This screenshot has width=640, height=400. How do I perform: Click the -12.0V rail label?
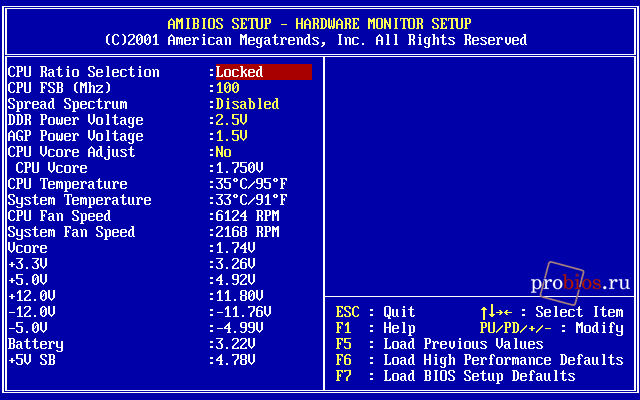(32, 312)
